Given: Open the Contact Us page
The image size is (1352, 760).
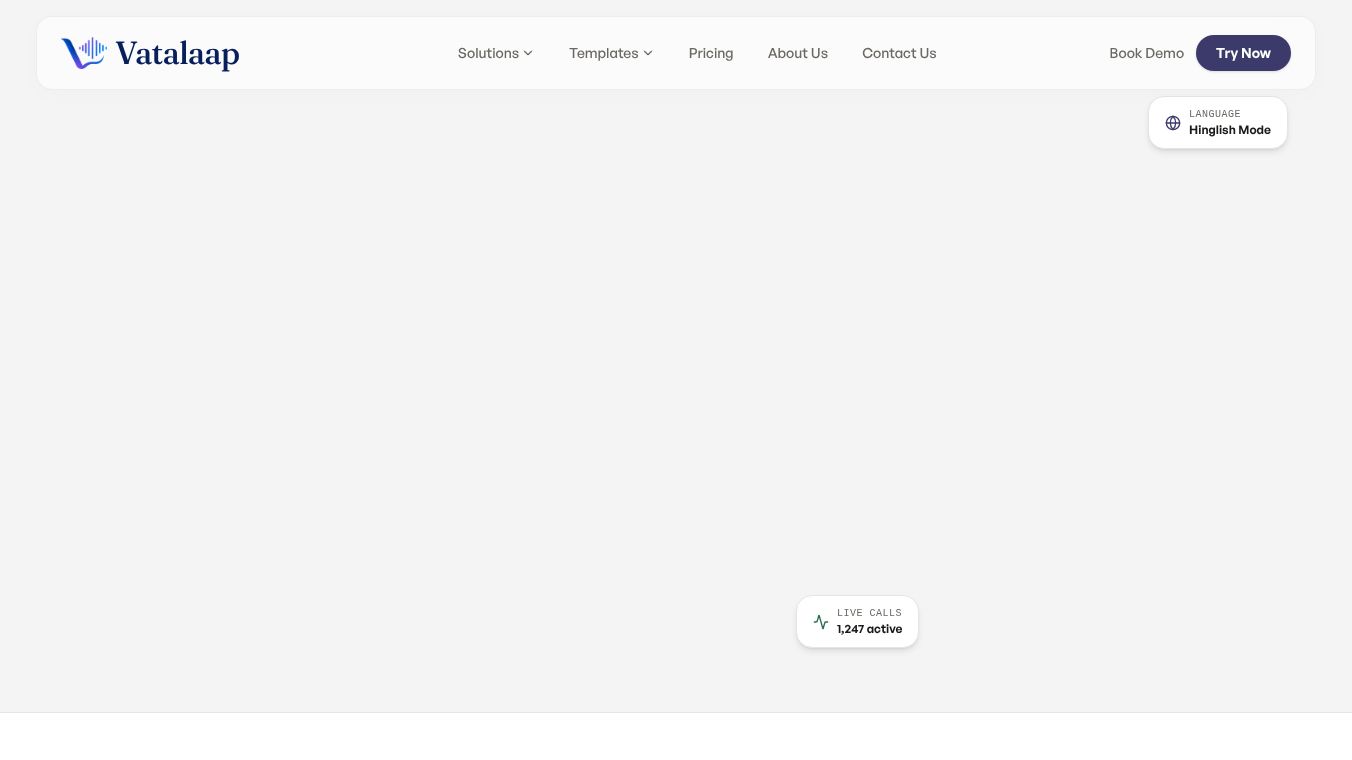Looking at the screenshot, I should point(899,53).
